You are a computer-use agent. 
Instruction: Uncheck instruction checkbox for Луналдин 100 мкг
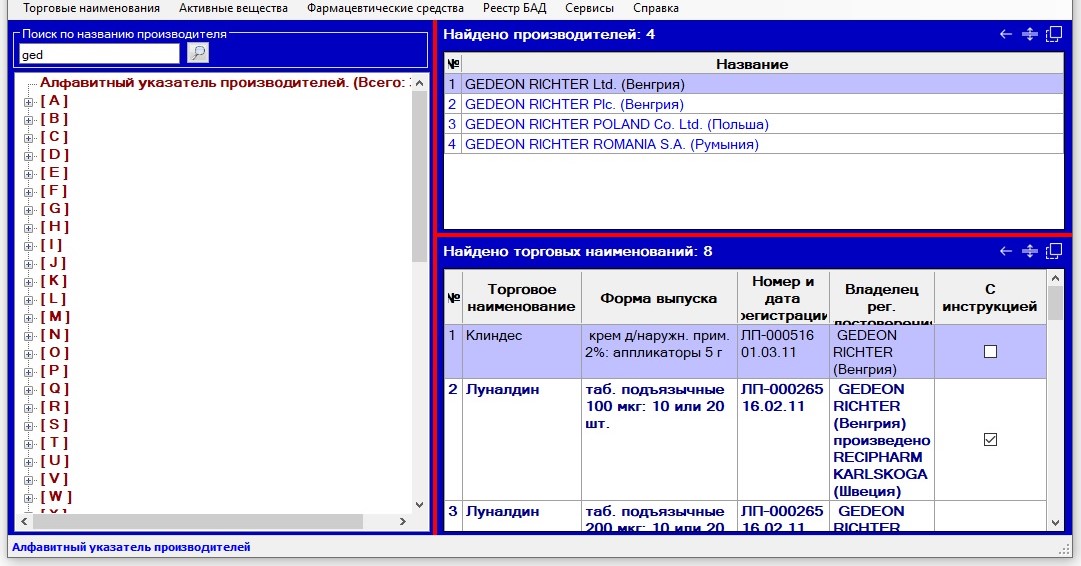click(x=990, y=440)
